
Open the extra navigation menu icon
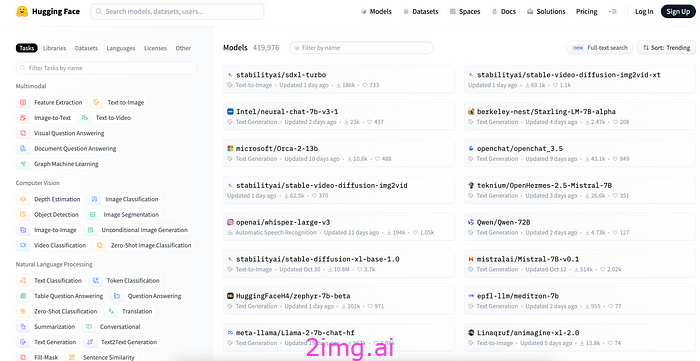613,12
